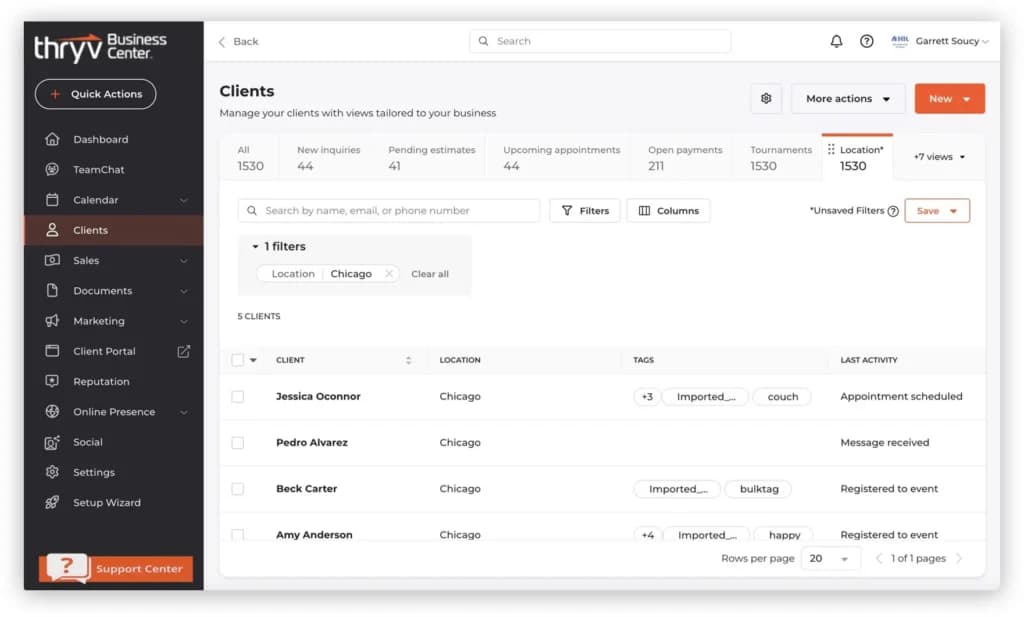Click the Calendar icon in sidebar

(x=52, y=200)
